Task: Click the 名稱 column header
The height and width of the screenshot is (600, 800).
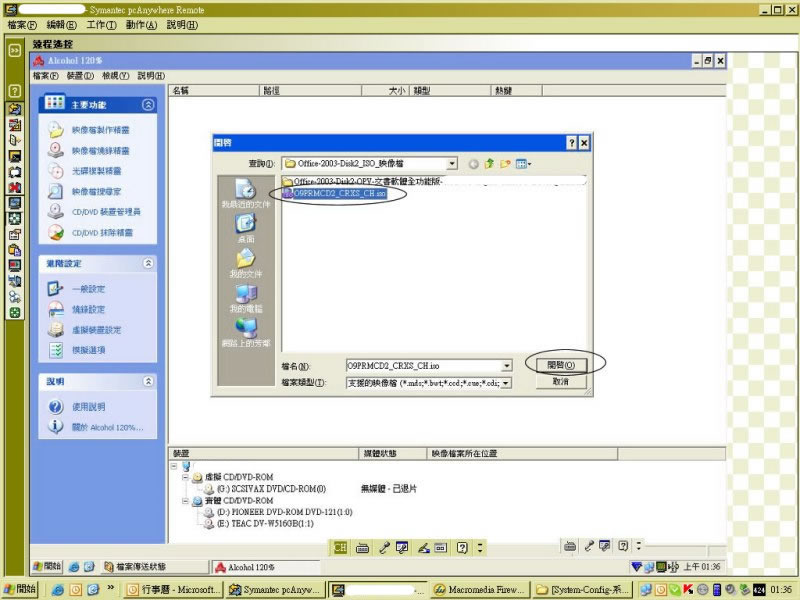Action: click(x=214, y=91)
